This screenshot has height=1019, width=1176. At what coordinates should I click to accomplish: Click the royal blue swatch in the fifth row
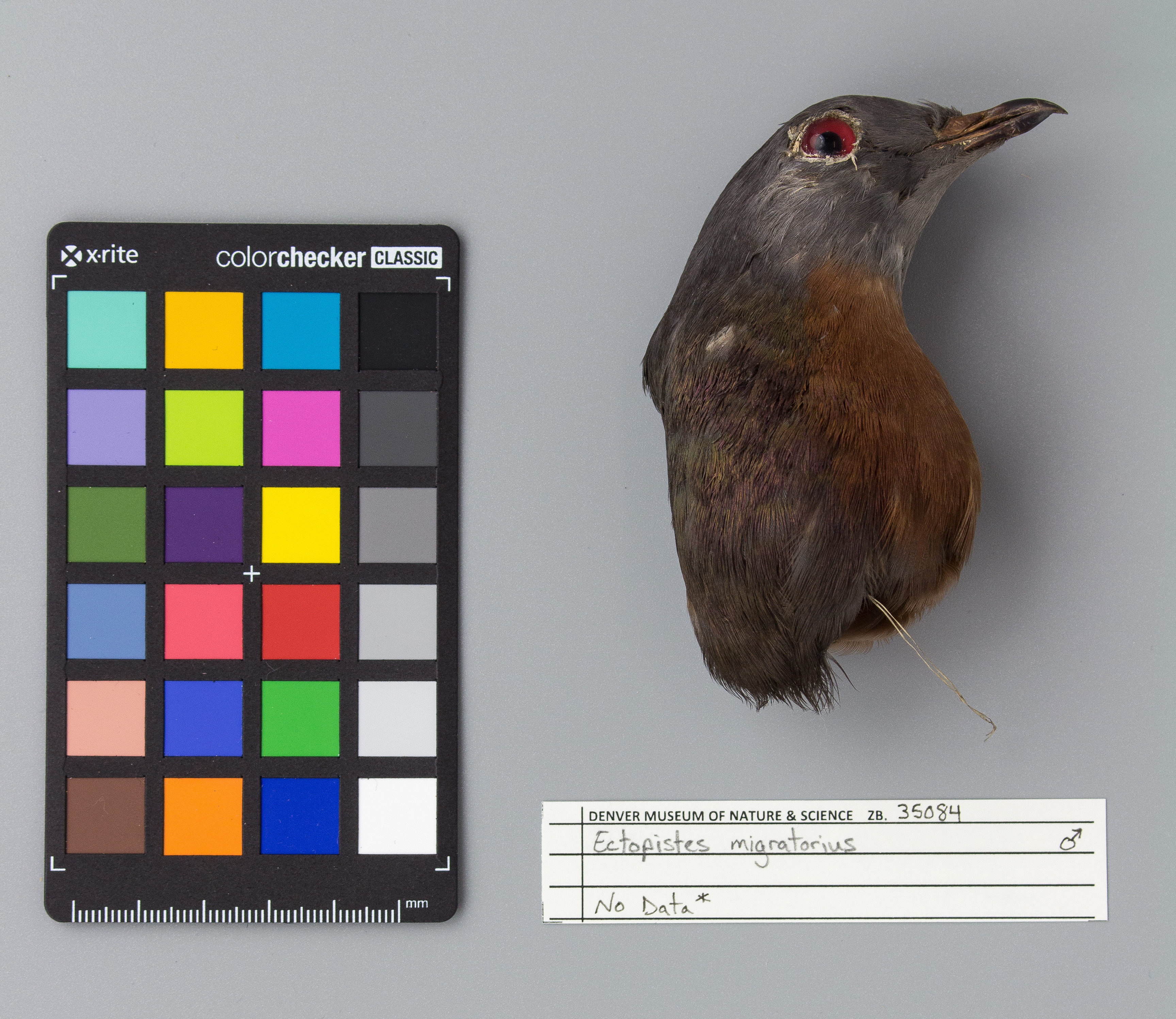pyautogui.click(x=203, y=718)
